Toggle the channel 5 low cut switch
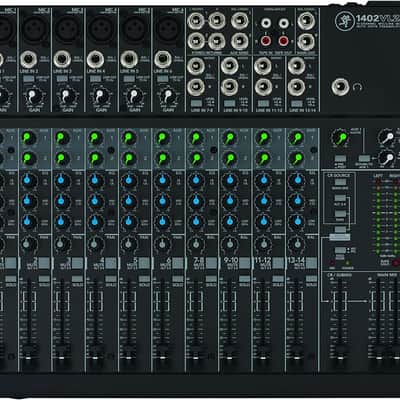This screenshot has height=400, width=400. (x=129, y=79)
